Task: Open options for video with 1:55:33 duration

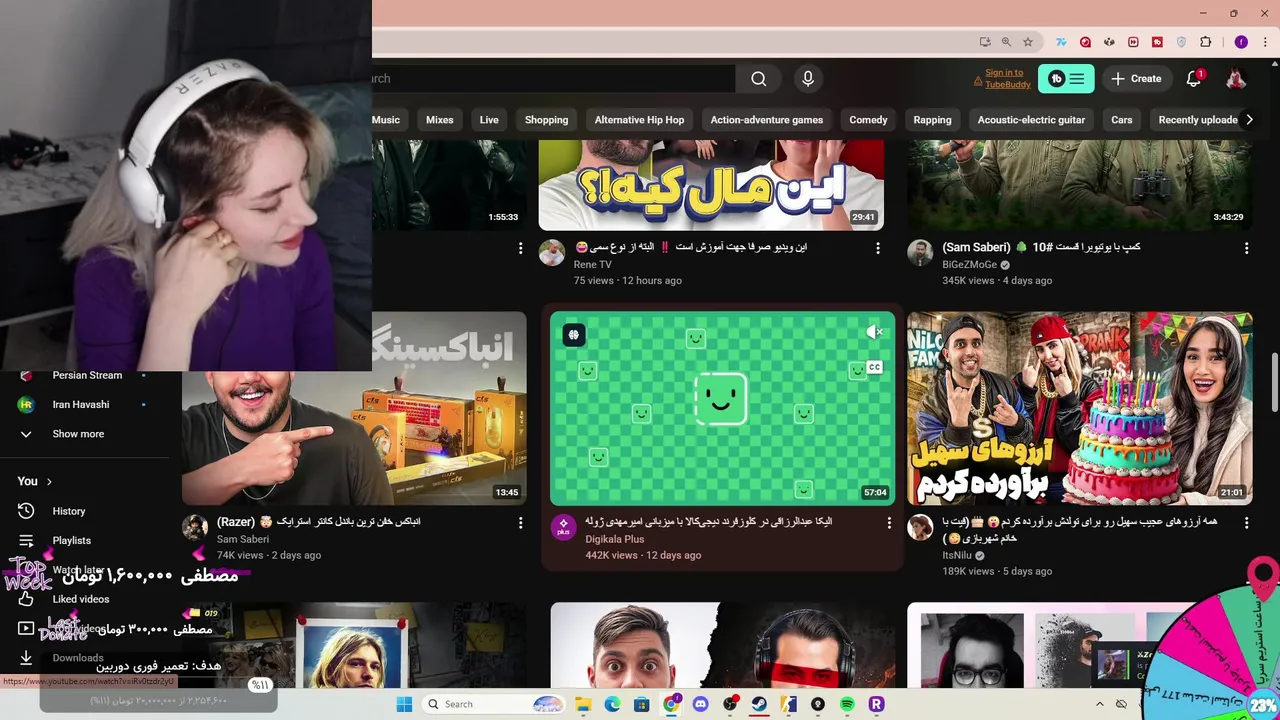Action: point(520,248)
